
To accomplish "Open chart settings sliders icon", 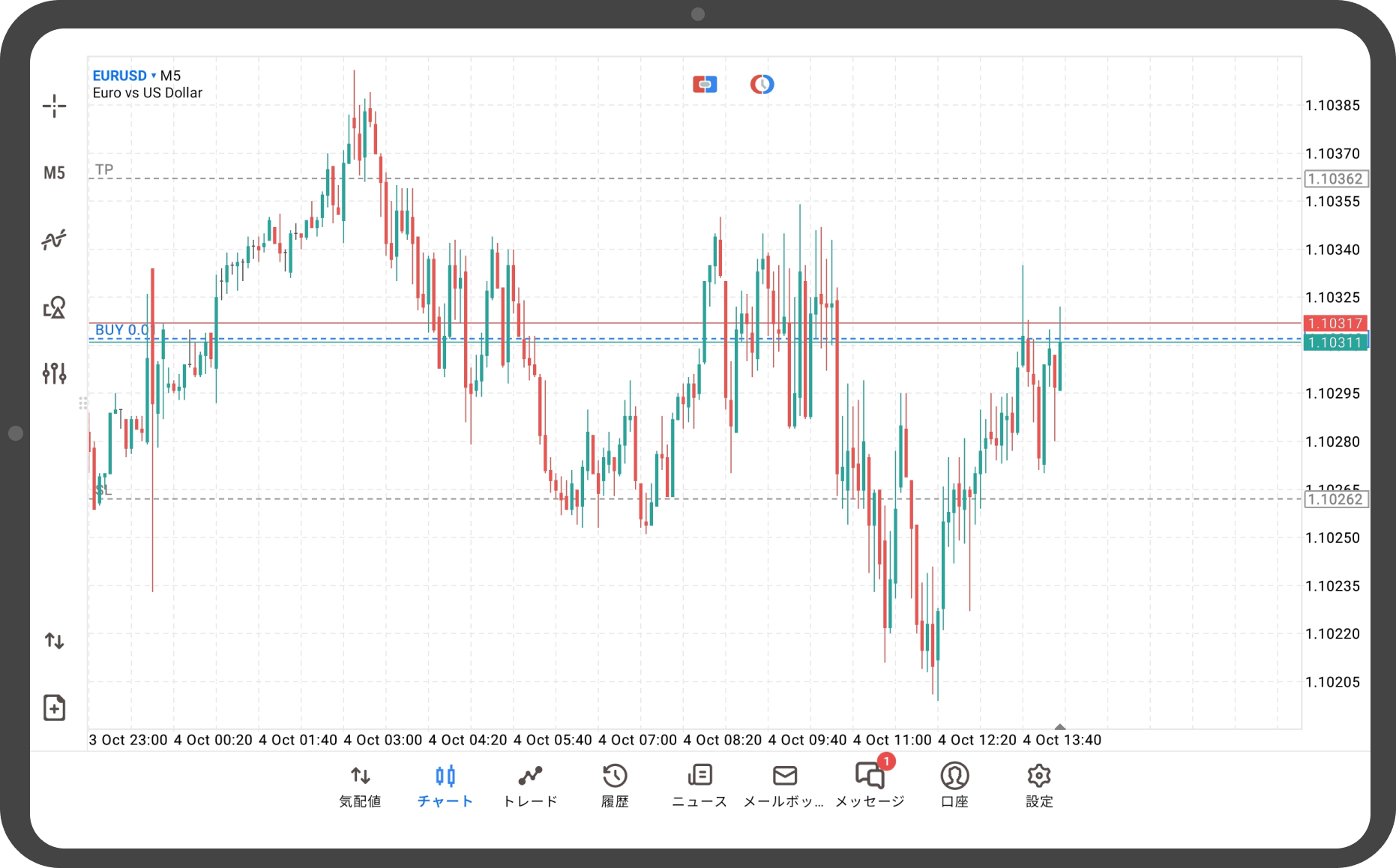I will [54, 373].
